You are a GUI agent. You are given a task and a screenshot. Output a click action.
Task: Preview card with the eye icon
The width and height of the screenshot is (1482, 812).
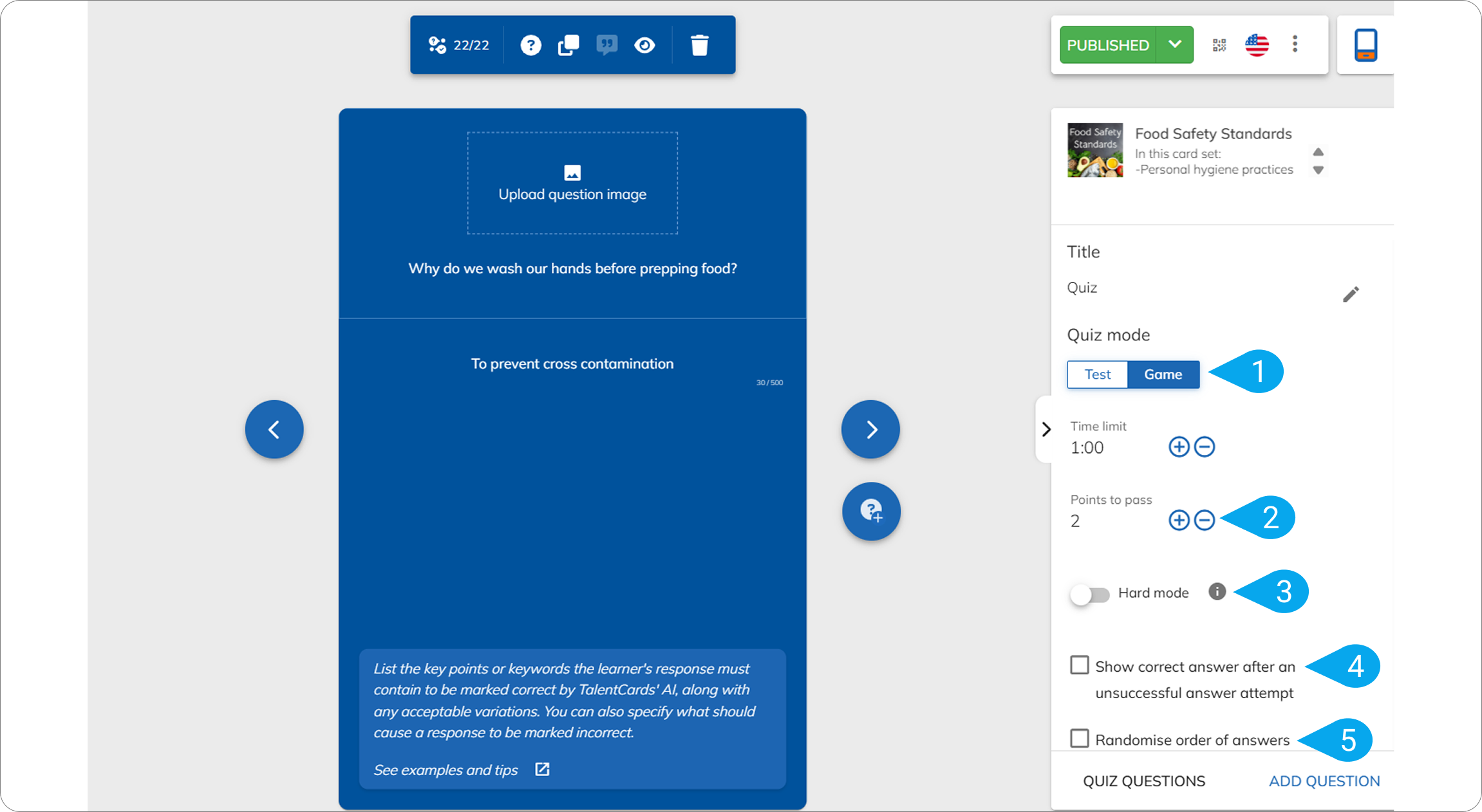tap(644, 45)
